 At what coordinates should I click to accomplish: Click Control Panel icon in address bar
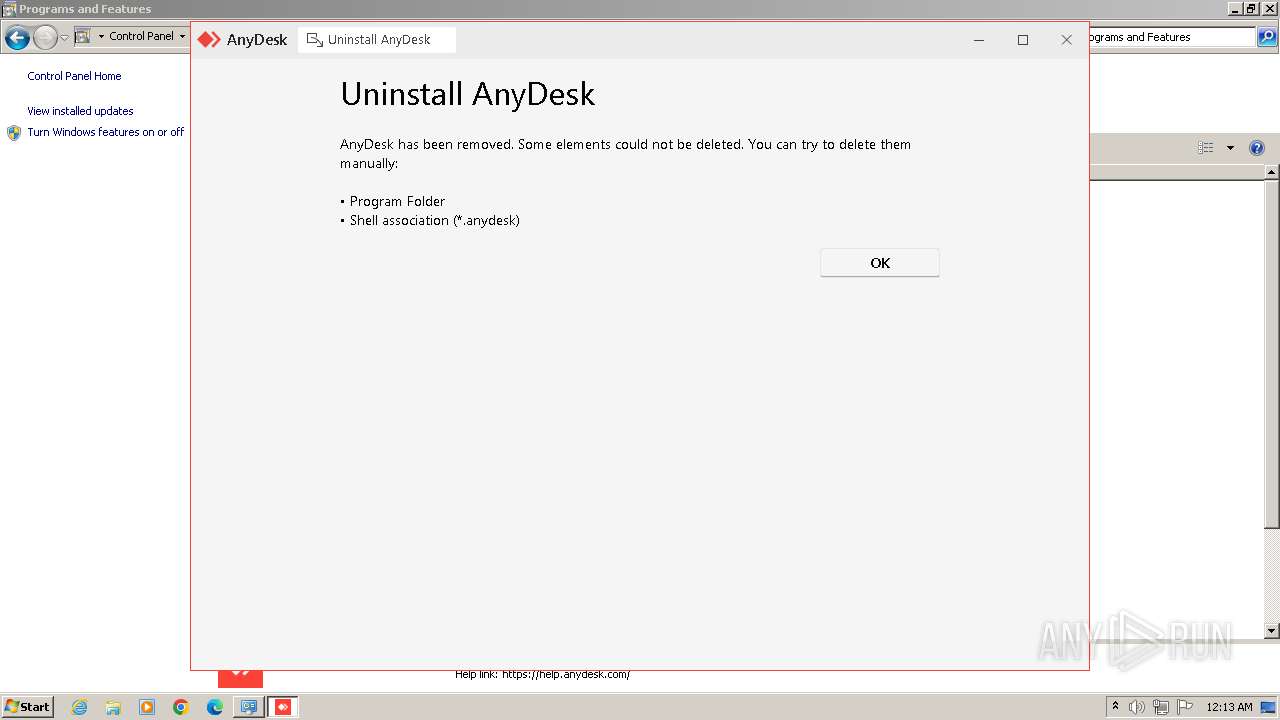[x=82, y=36]
